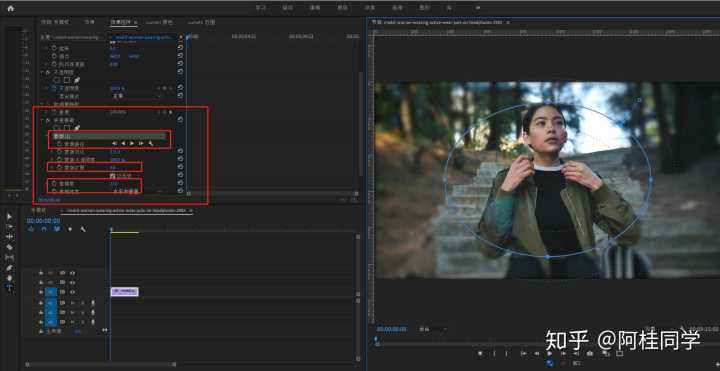
Task: Select the highlighted Mask (1) row
Action: click(x=109, y=136)
